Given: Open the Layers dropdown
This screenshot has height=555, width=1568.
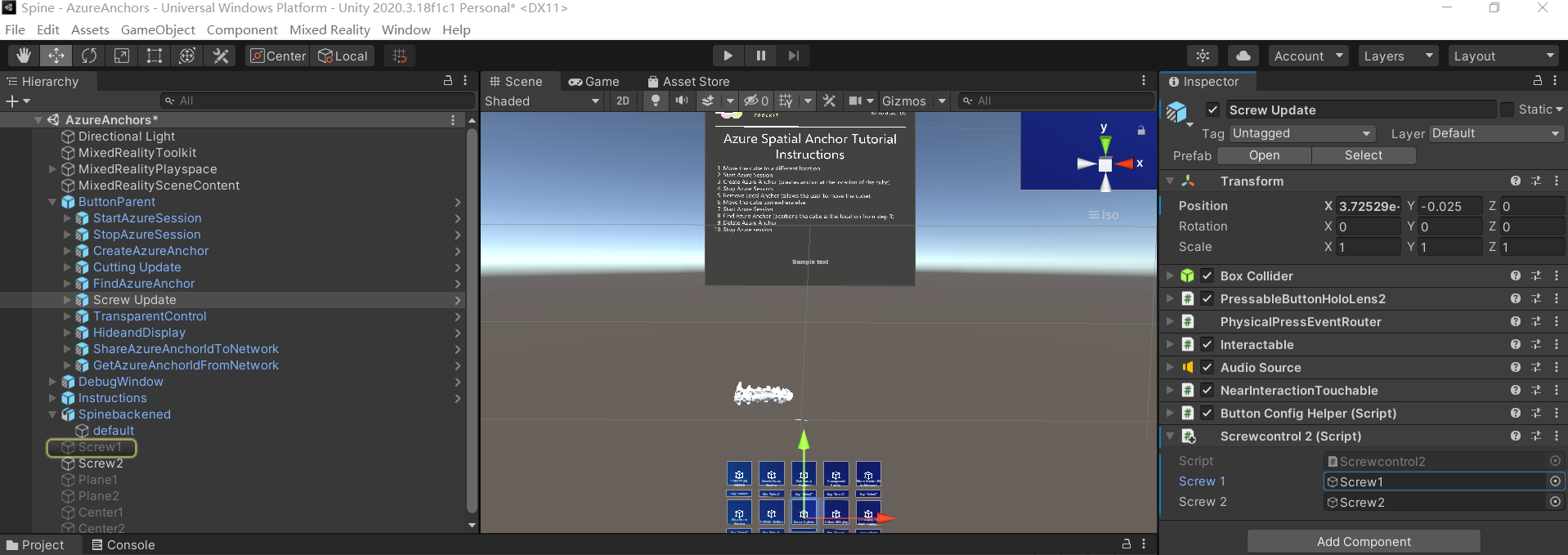Looking at the screenshot, I should click(x=1398, y=56).
